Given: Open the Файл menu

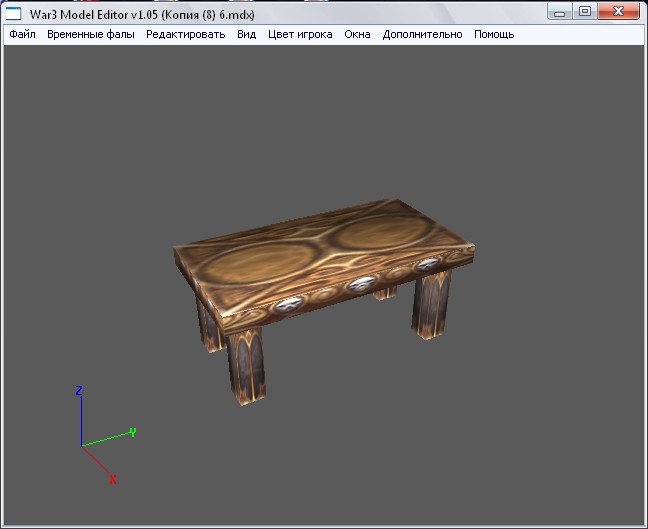Looking at the screenshot, I should (22, 34).
